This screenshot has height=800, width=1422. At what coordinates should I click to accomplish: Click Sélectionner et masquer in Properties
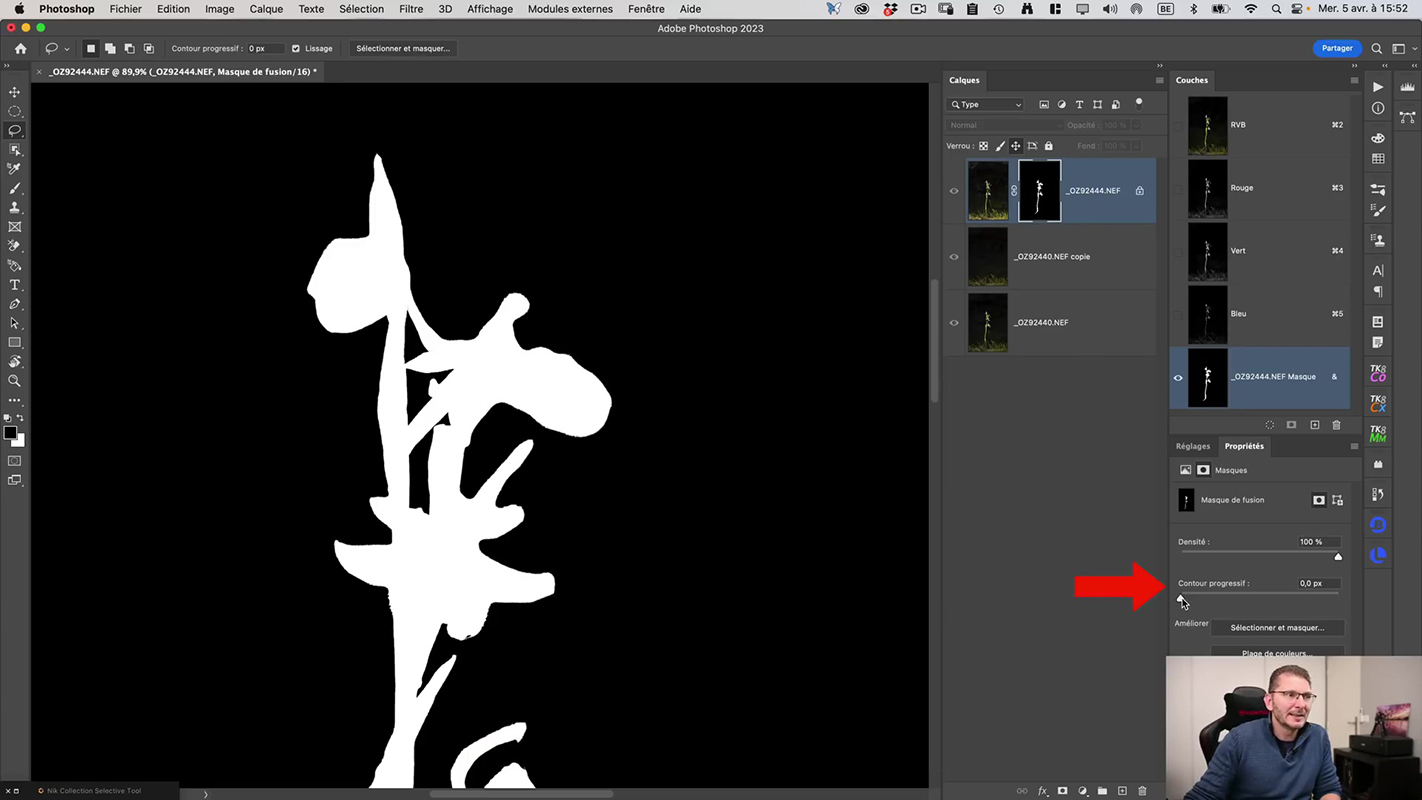point(1277,628)
